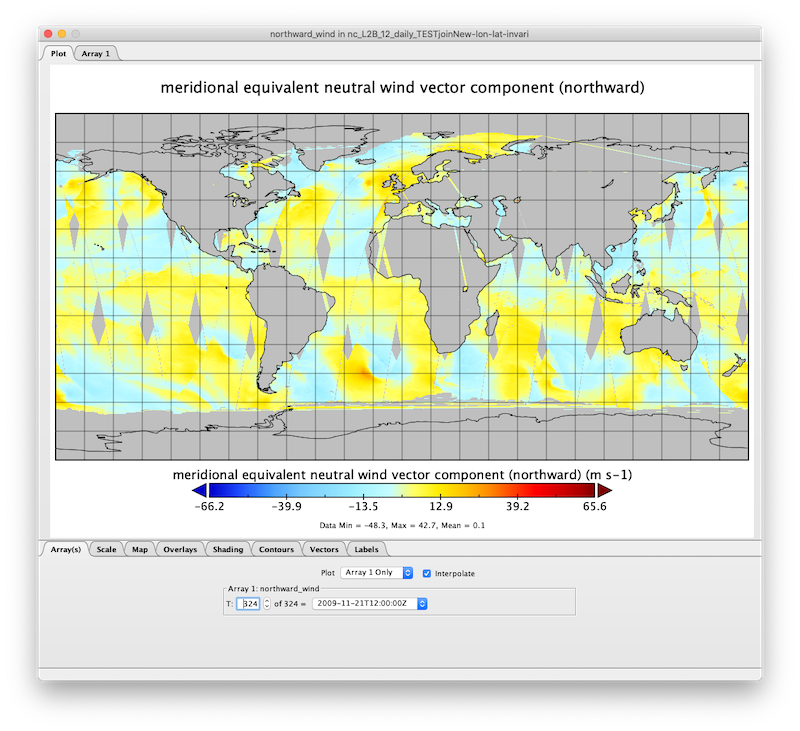Image resolution: width=800 pixels, height=731 pixels.
Task: Open the Plot 'Array 1 Only' dropdown
Action: point(377,573)
